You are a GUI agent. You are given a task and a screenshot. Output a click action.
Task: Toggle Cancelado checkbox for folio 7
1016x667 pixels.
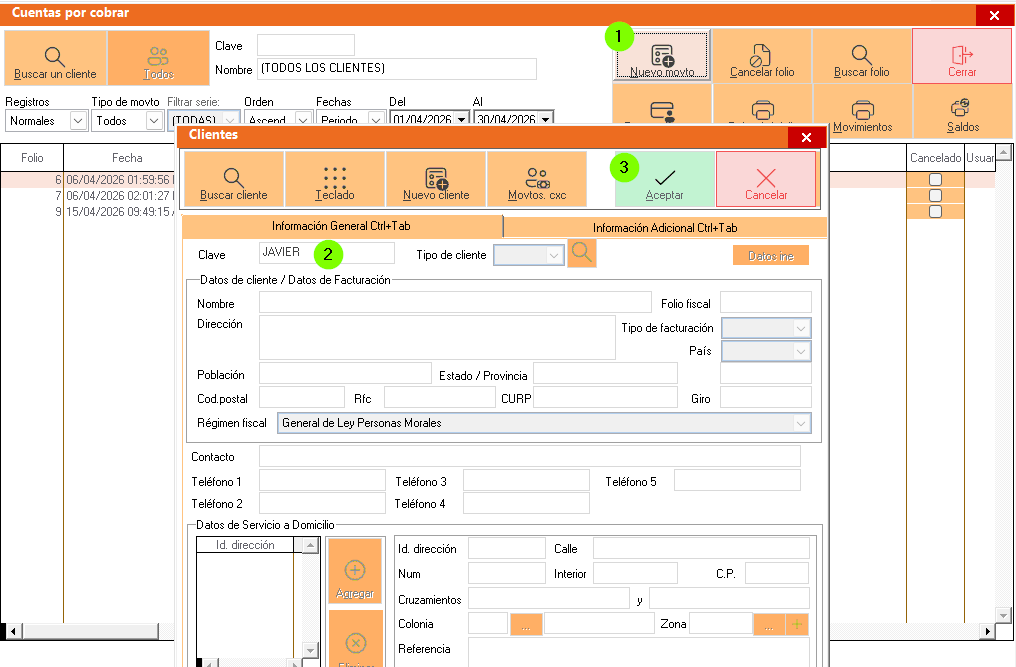point(935,195)
